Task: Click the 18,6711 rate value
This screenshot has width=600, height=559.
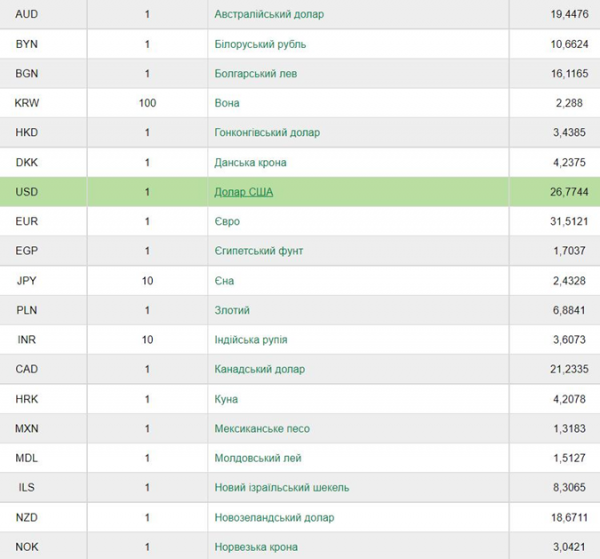Action: pos(569,518)
